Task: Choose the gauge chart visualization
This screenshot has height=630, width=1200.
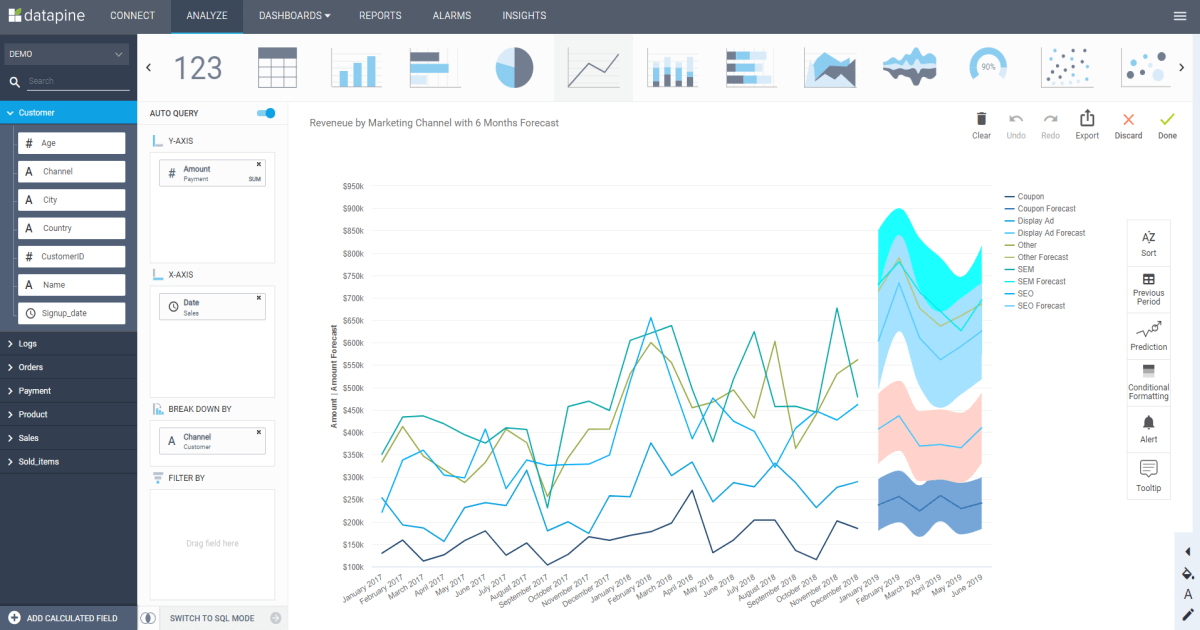Action: point(988,67)
